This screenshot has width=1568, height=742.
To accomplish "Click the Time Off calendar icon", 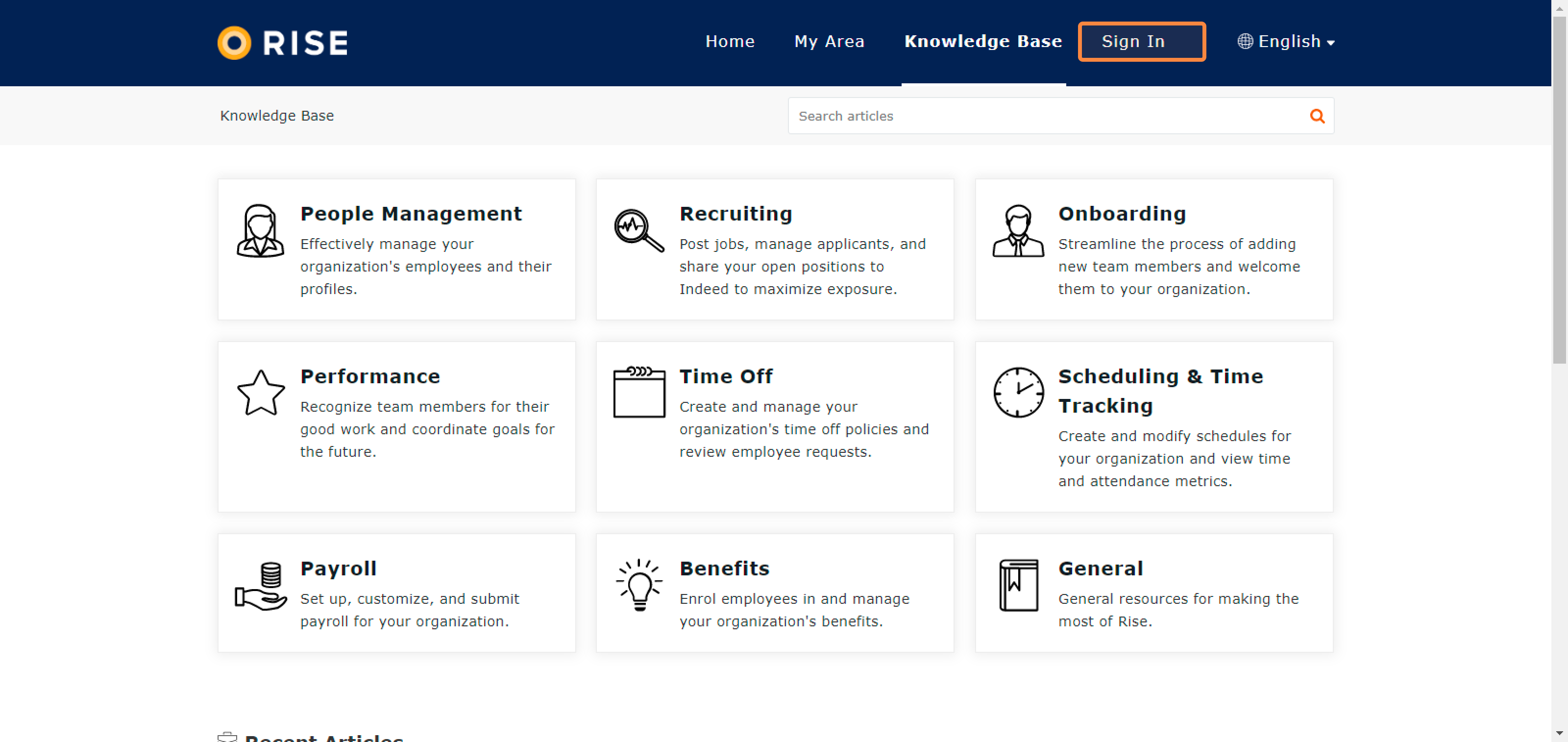I will tap(638, 392).
